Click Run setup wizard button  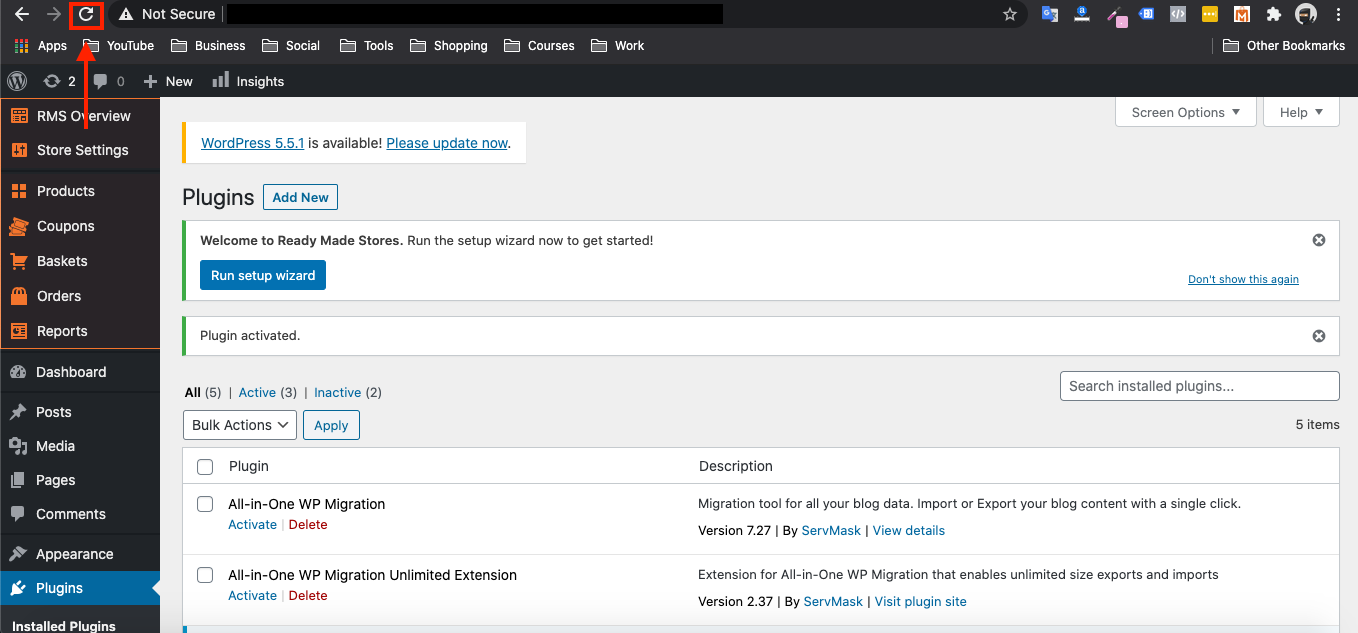pyautogui.click(x=263, y=275)
